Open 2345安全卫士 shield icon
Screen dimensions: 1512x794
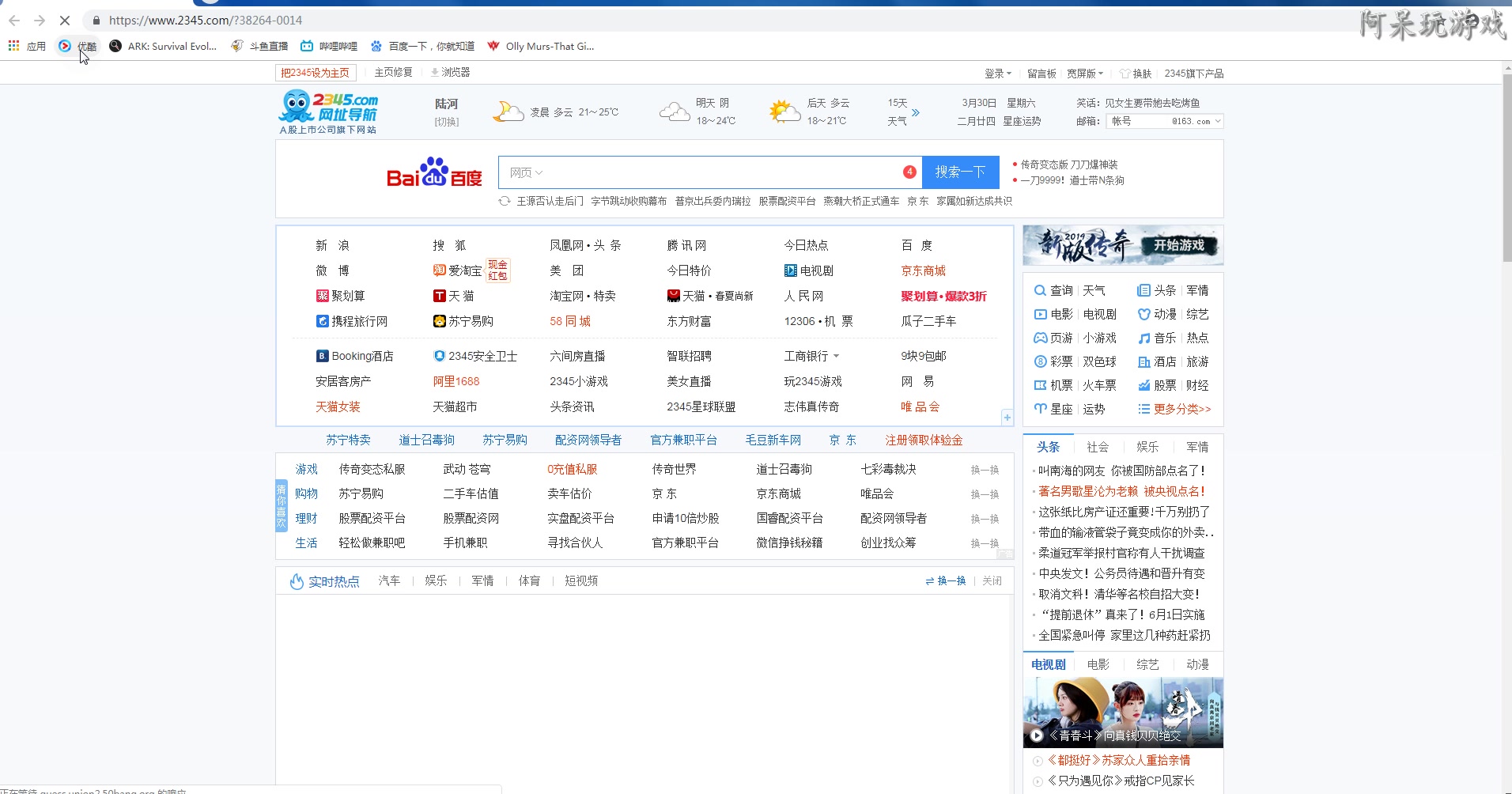tap(439, 356)
